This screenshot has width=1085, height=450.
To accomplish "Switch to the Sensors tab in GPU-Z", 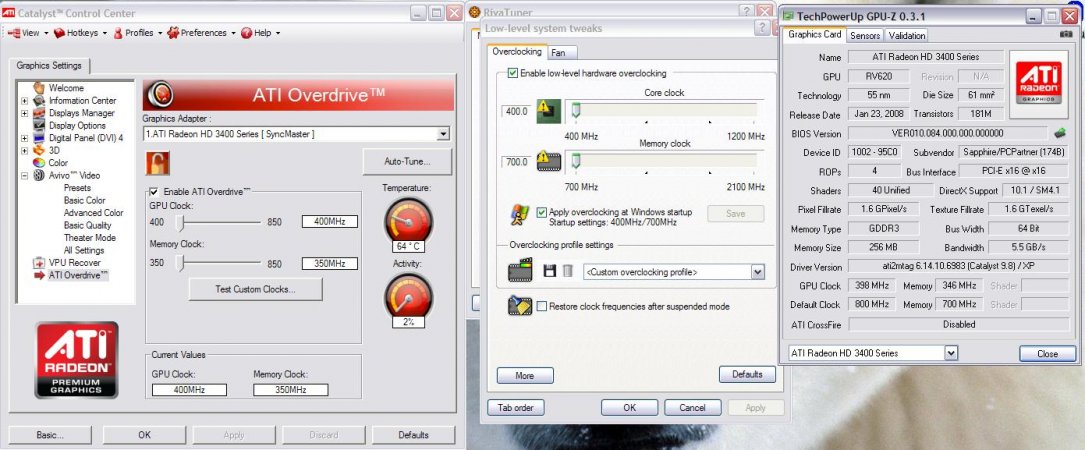I will point(865,35).
